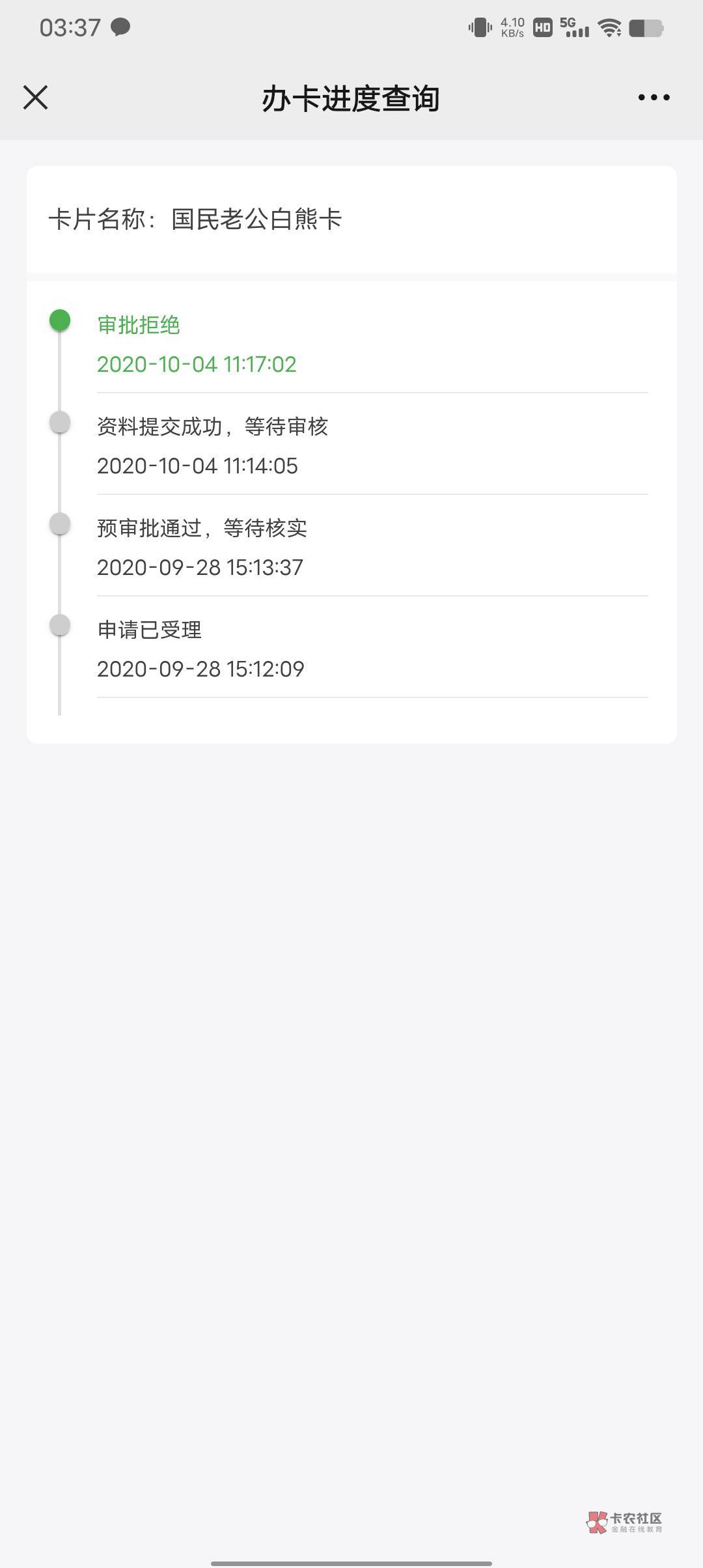The width and height of the screenshot is (703, 1568).
Task: Tap the 办卡进度查询 page title
Action: coord(351,99)
